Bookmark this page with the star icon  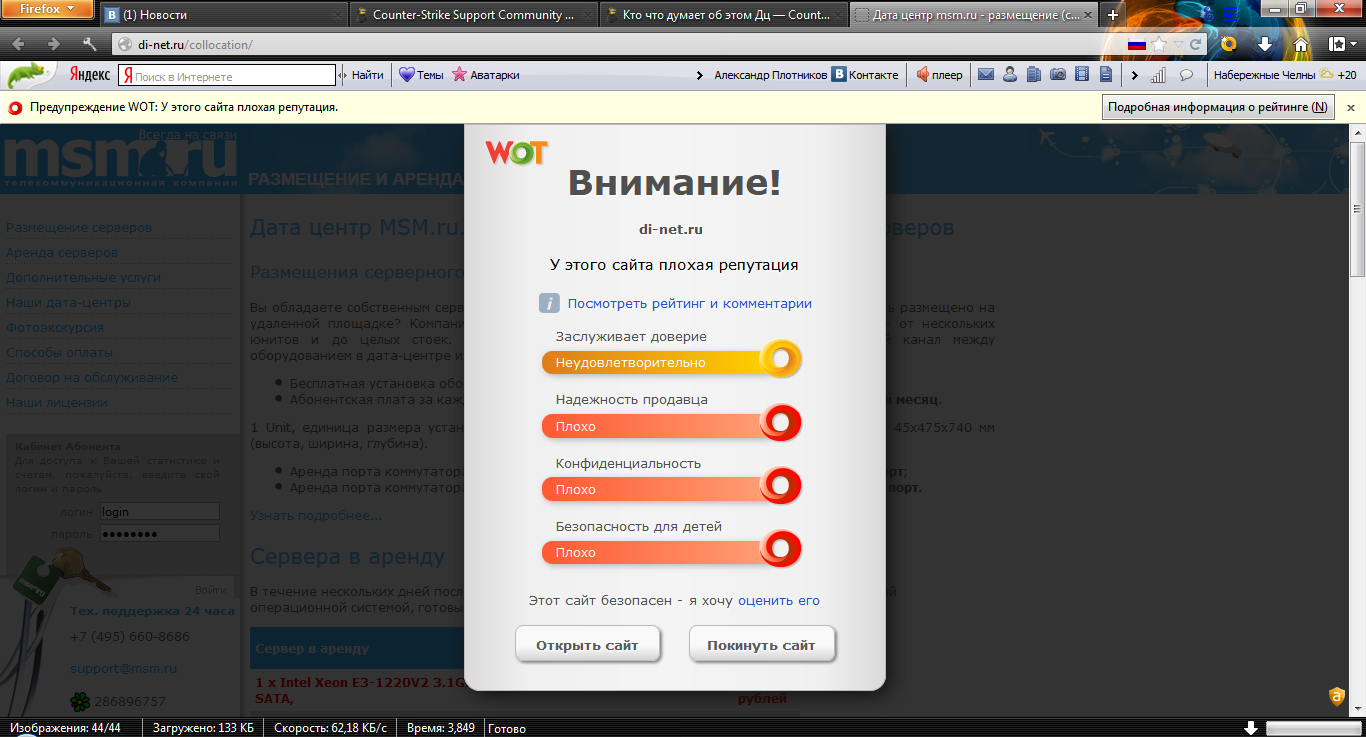click(x=1159, y=45)
